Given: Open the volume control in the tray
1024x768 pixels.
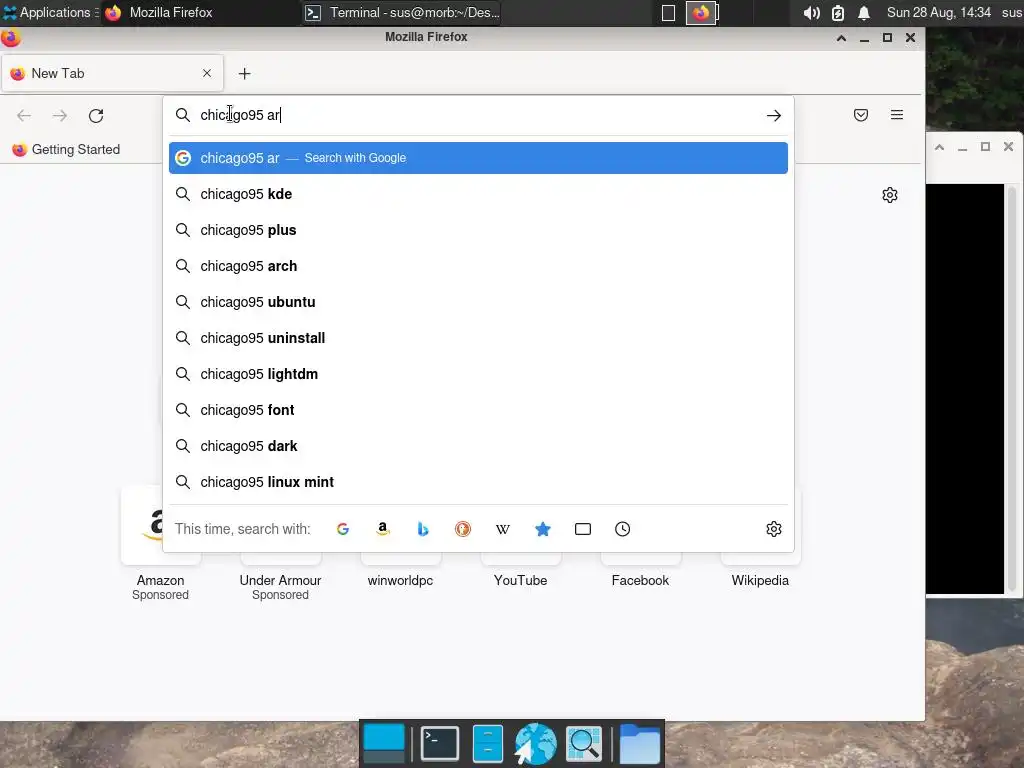Looking at the screenshot, I should click(x=811, y=13).
